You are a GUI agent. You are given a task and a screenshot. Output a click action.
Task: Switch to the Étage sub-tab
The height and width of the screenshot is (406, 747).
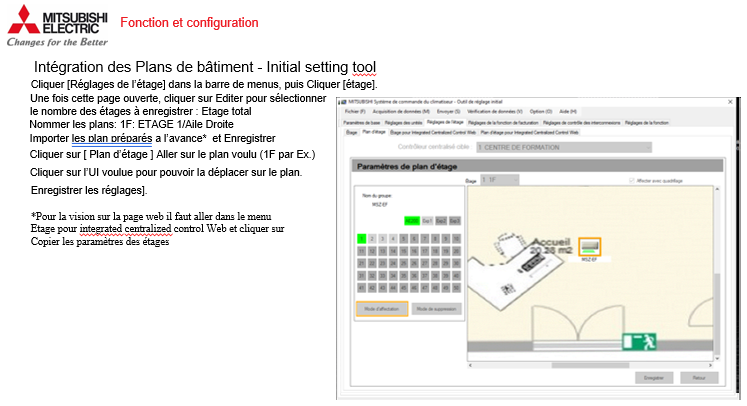point(352,132)
